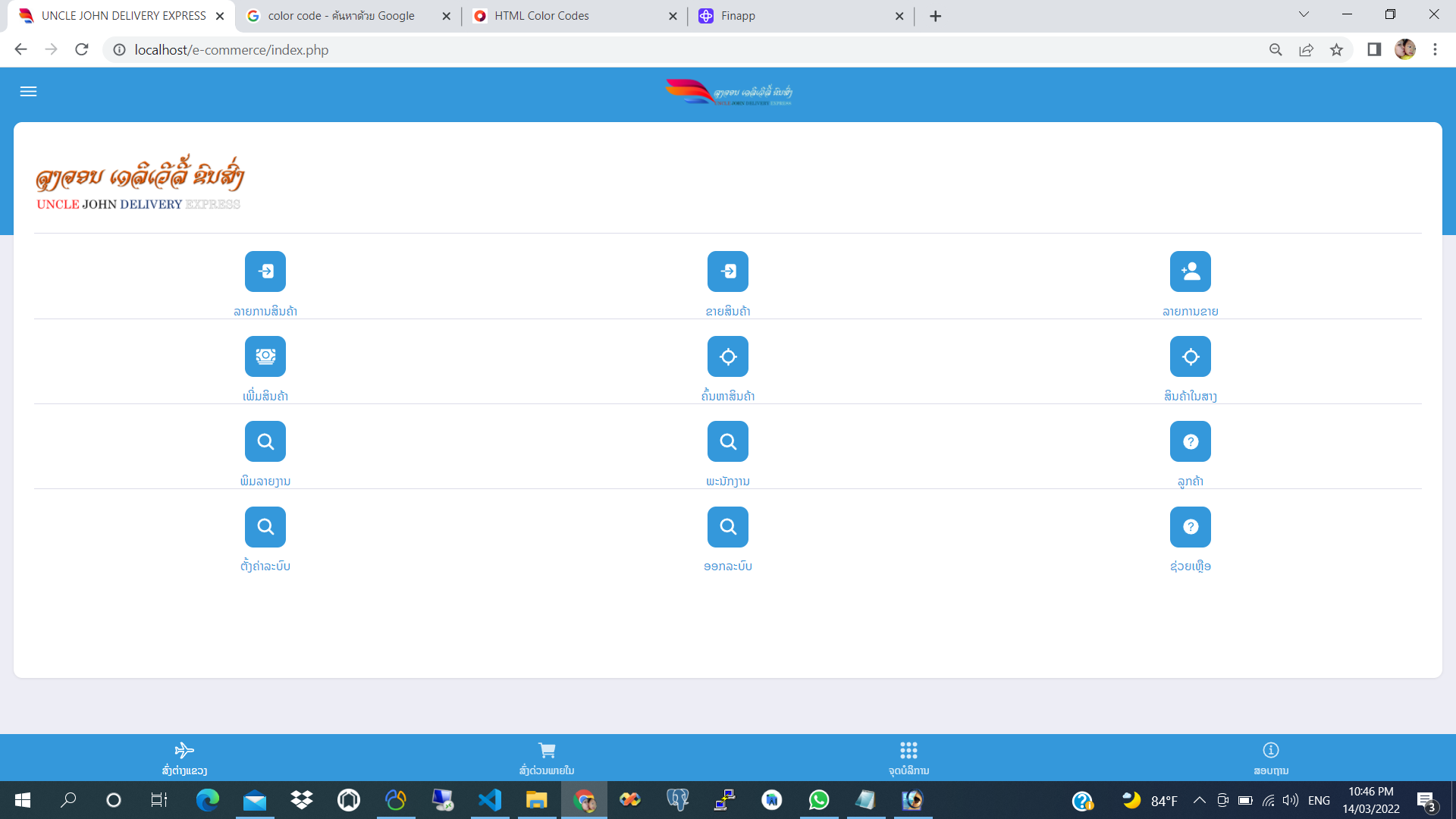The image size is (1456, 819).
Task: Open the ພະນັກງານ employees icon
Action: (728, 441)
